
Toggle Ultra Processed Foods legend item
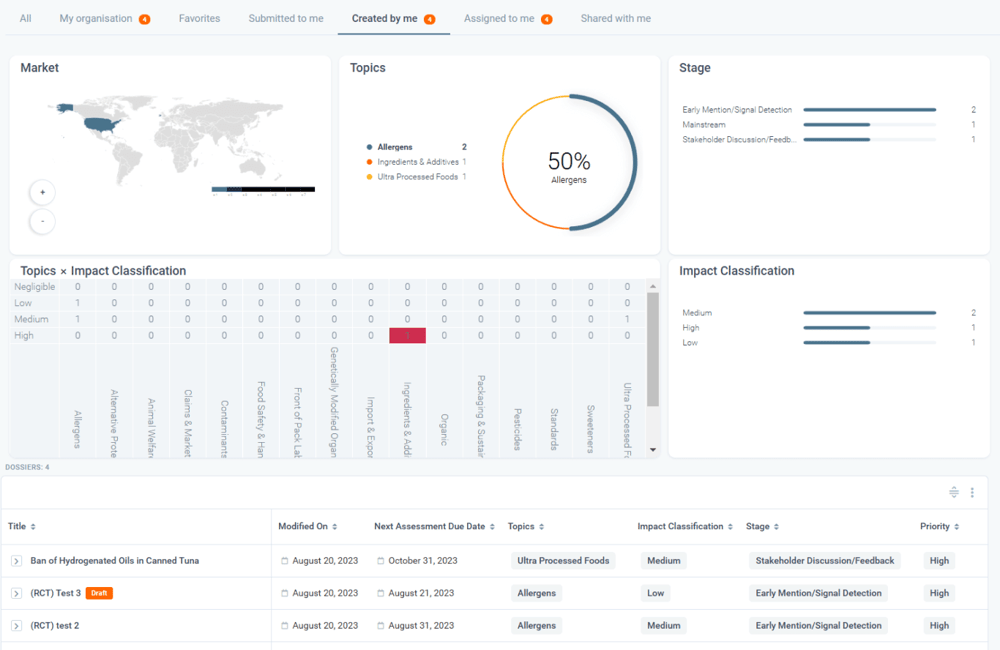pyautogui.click(x=417, y=177)
